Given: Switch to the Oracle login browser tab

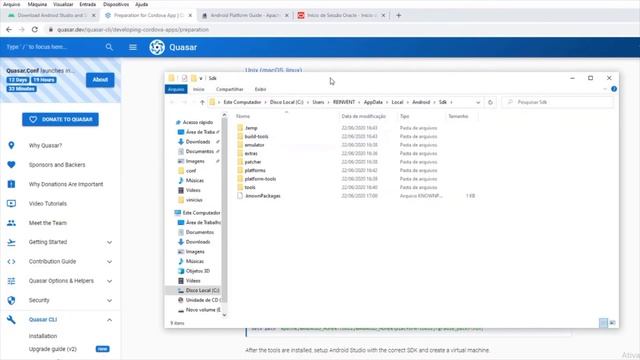Looking at the screenshot, I should click(341, 16).
